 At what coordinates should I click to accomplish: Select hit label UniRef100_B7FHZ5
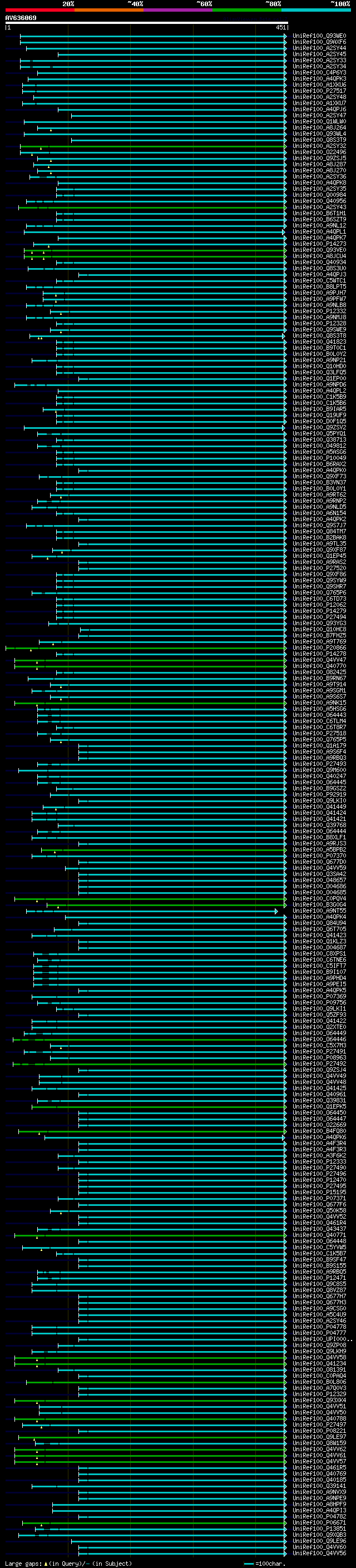(319, 635)
